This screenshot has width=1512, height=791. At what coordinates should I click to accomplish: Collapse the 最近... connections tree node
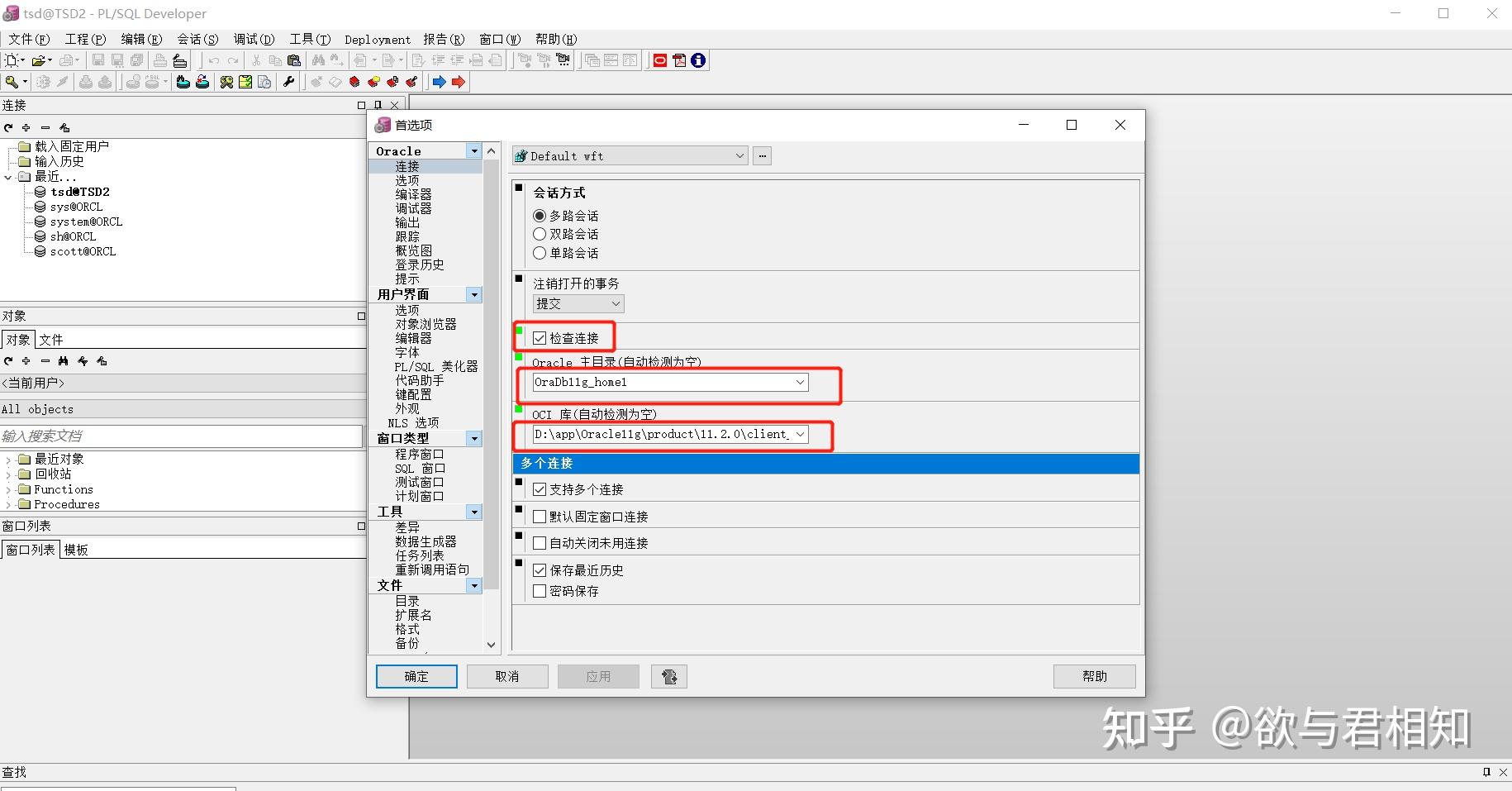pyautogui.click(x=8, y=177)
